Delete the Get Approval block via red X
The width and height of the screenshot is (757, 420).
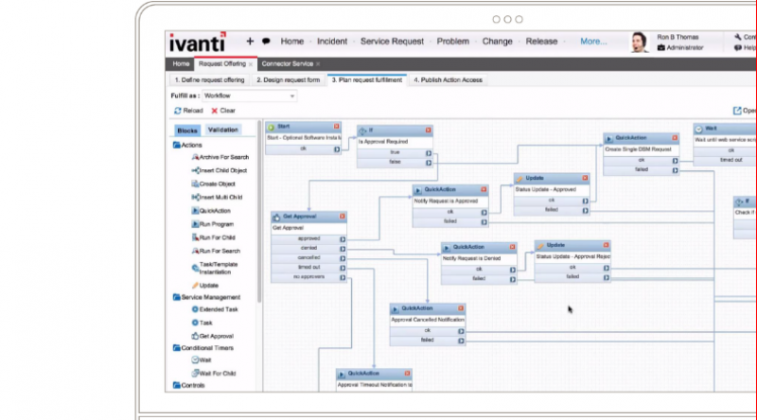pyautogui.click(x=342, y=217)
